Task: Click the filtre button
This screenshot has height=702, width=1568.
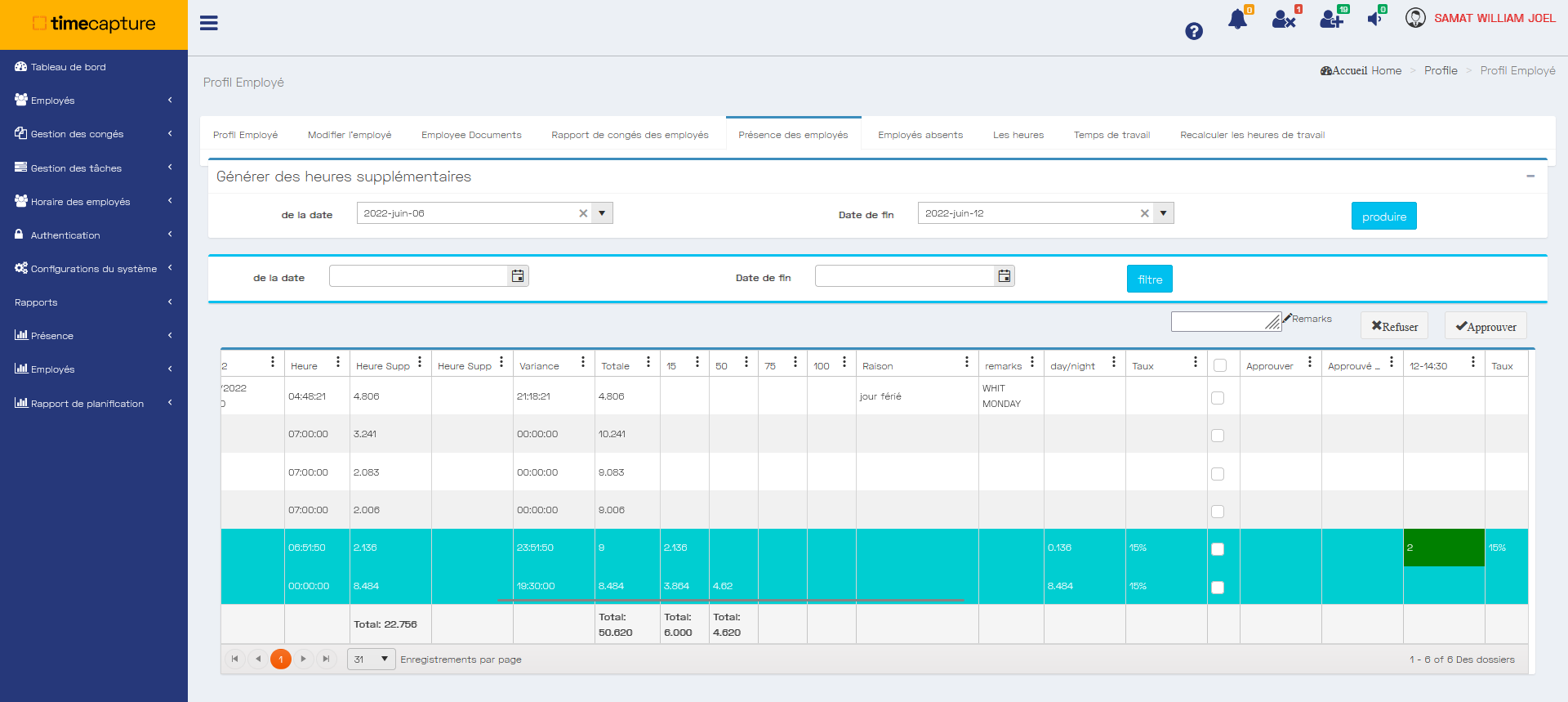Action: coord(1150,279)
